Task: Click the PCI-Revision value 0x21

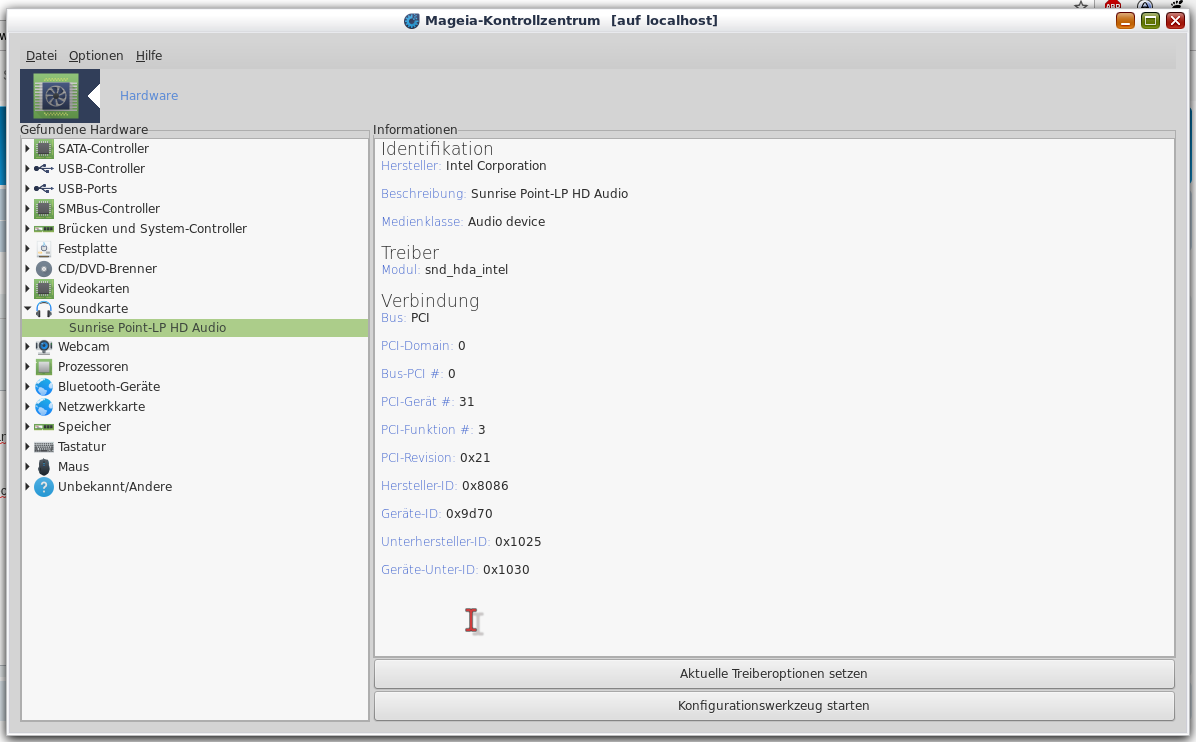Action: (475, 458)
